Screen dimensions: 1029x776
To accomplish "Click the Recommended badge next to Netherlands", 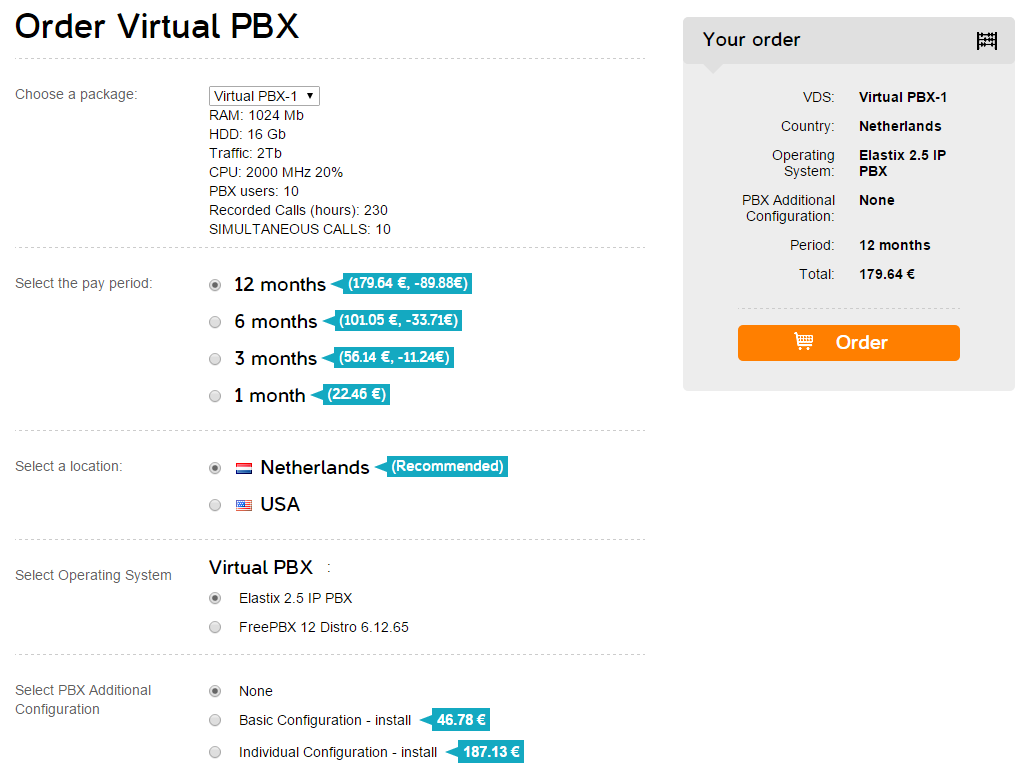I will tap(447, 467).
